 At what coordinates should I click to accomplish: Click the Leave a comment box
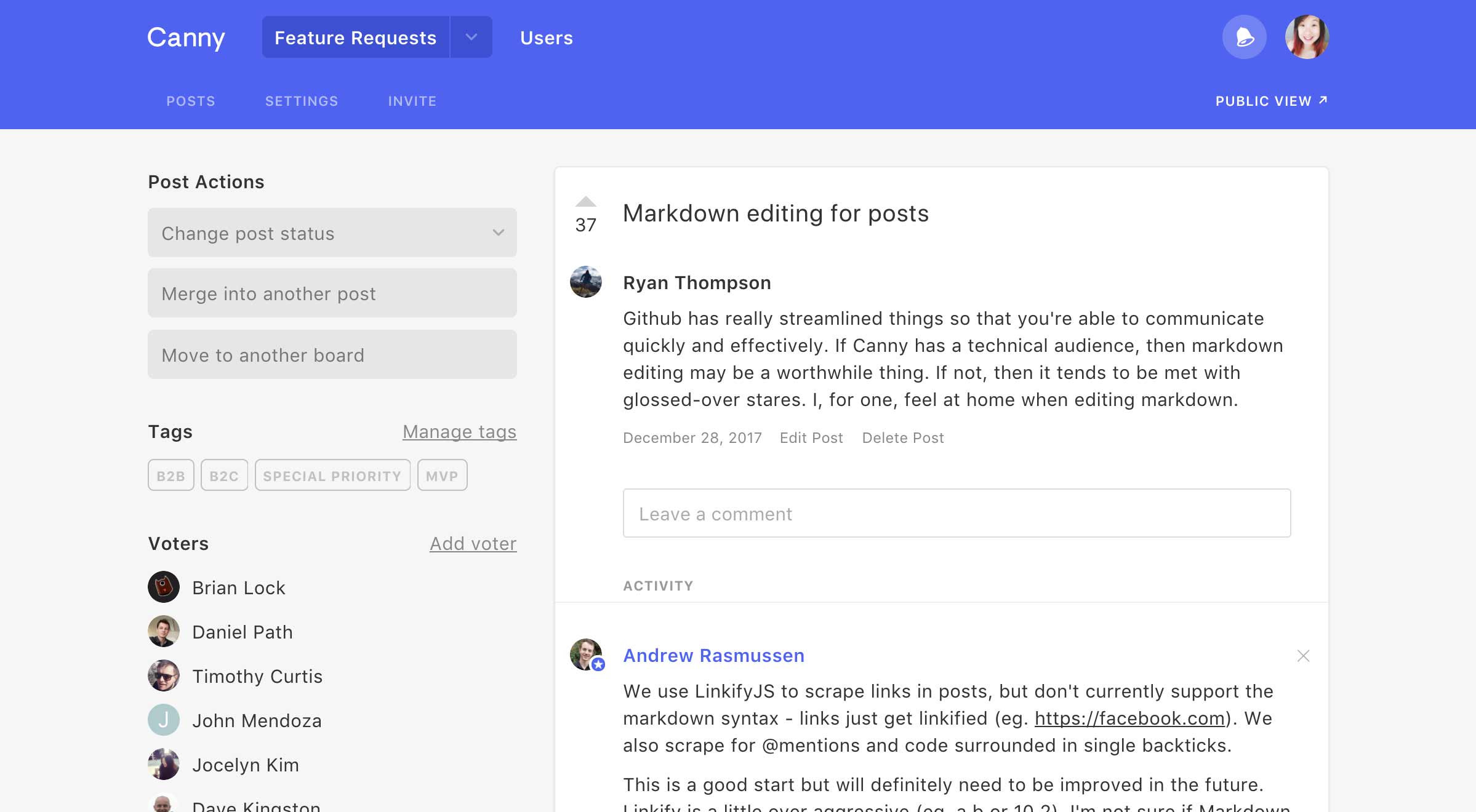pyautogui.click(x=957, y=513)
